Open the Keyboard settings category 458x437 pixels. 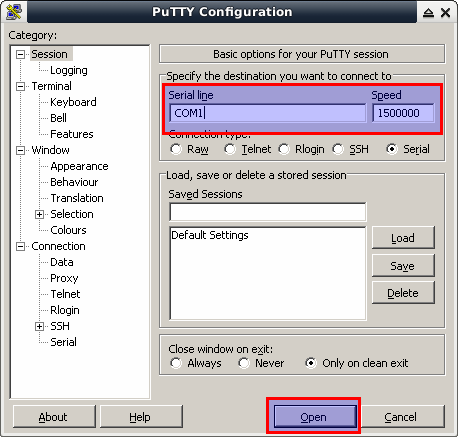tap(73, 102)
